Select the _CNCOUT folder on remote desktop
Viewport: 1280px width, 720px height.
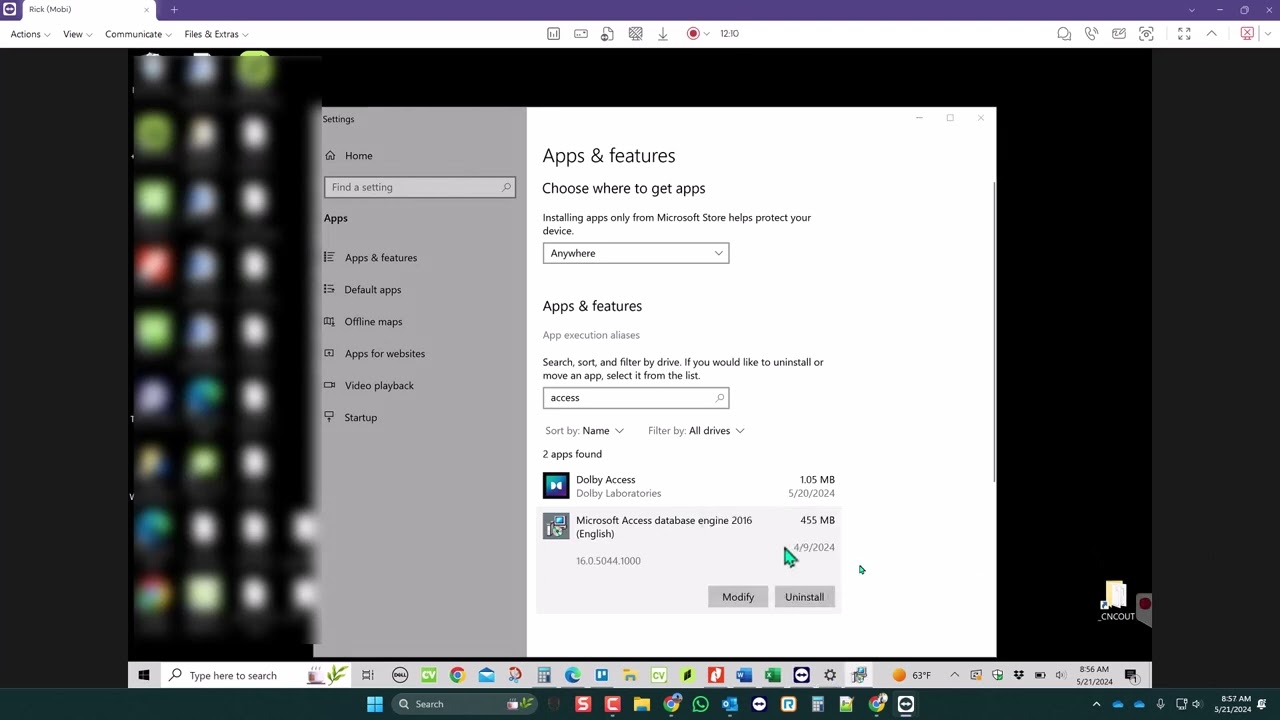(x=1116, y=601)
